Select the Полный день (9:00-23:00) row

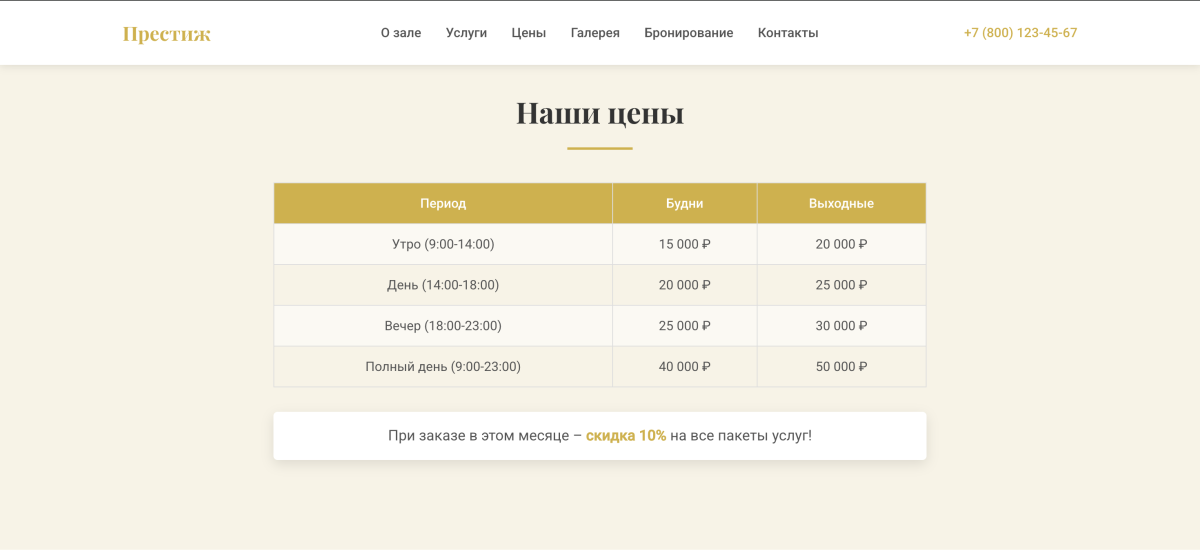(443, 367)
